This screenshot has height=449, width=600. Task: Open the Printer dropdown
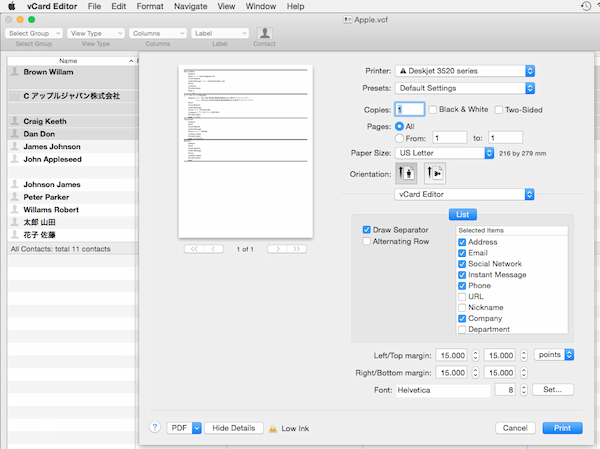click(465, 71)
